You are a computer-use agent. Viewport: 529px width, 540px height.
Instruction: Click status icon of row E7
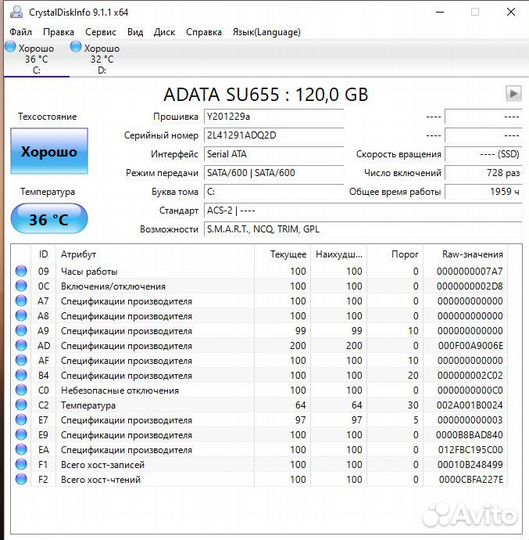coord(21,419)
